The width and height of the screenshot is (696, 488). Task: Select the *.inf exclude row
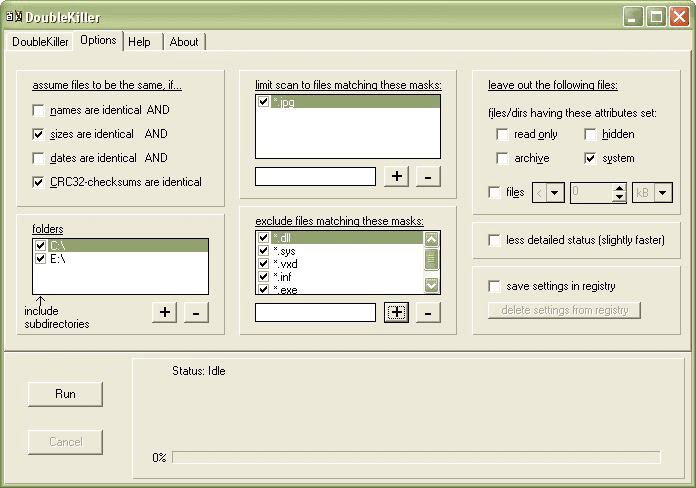[340, 277]
